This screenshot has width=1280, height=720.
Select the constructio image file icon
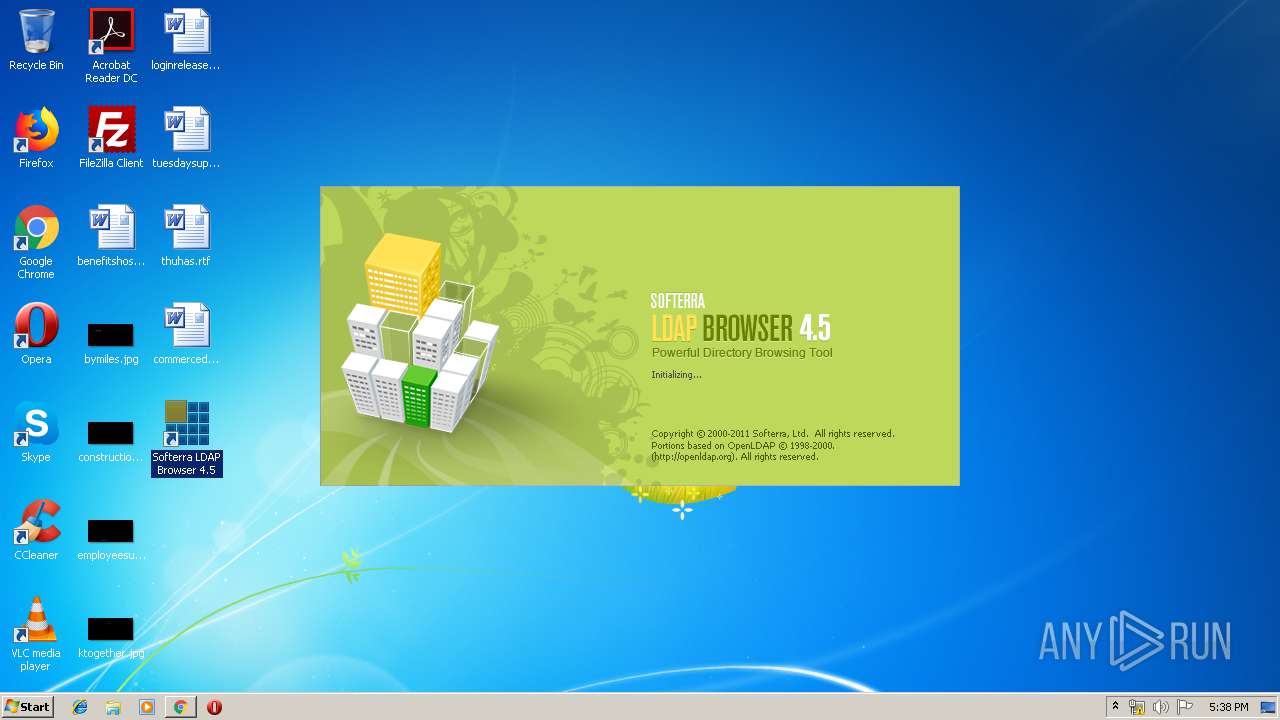coord(111,441)
